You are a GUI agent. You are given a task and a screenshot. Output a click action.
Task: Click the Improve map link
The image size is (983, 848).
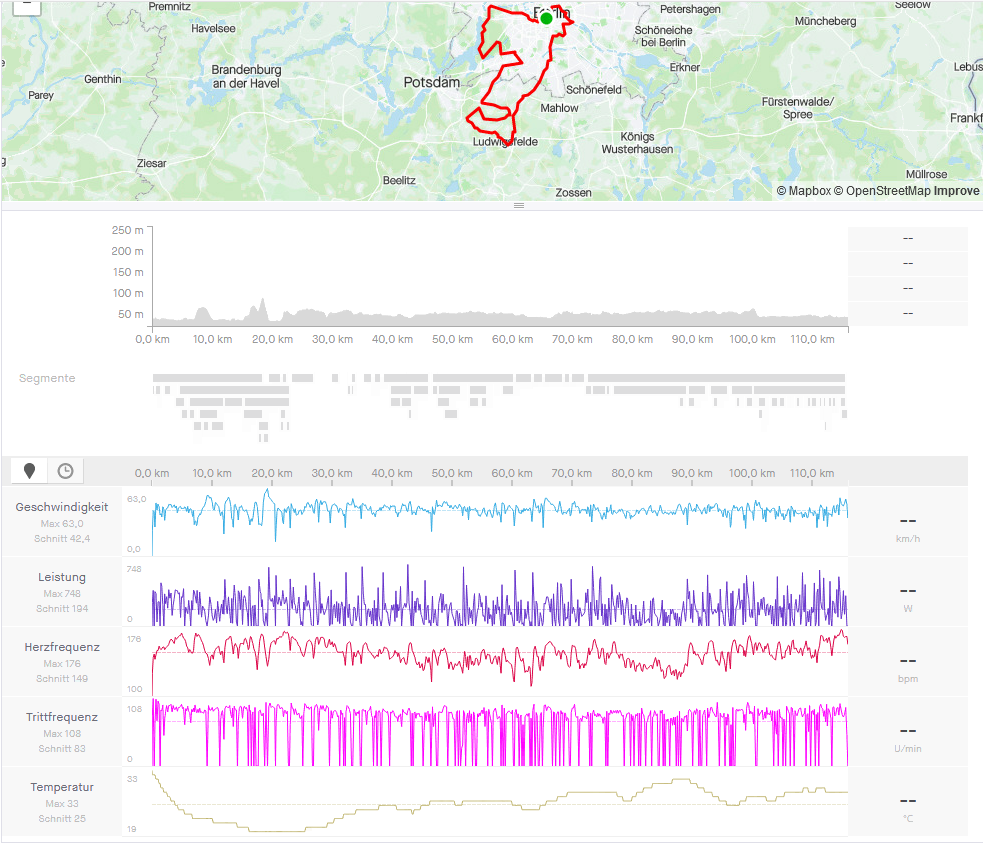[x=957, y=190]
